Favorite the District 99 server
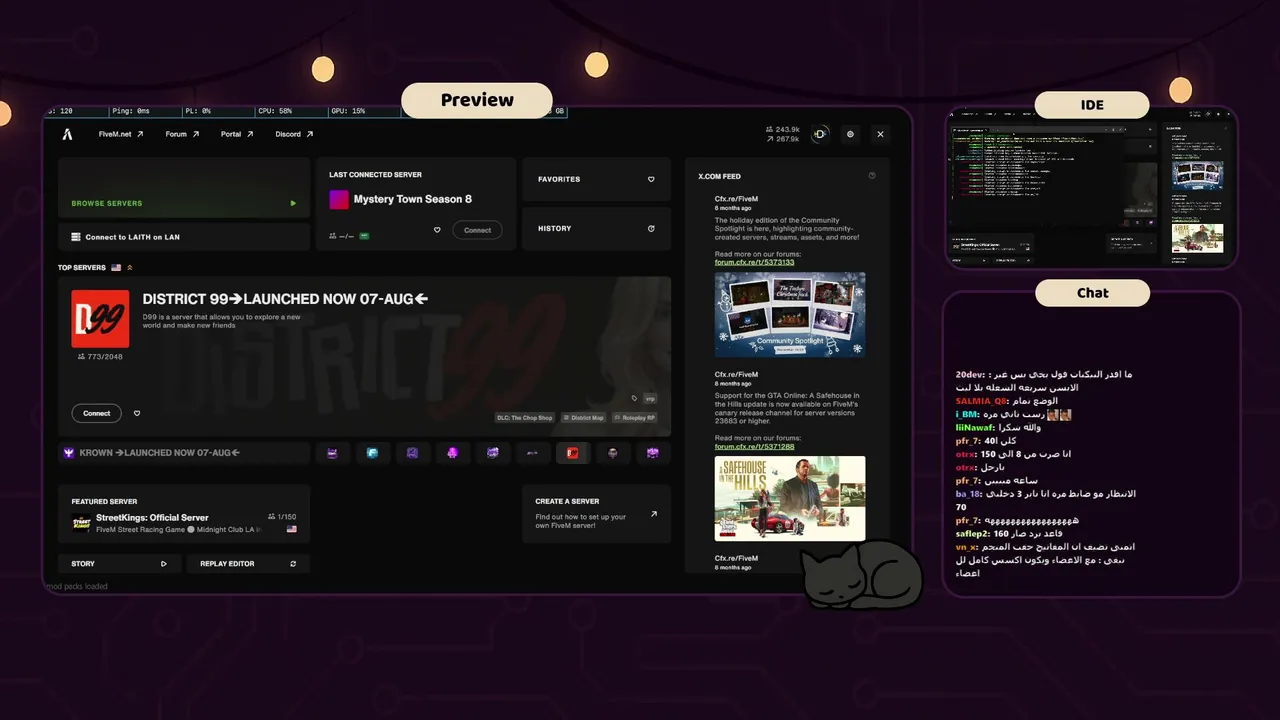The image size is (1280, 720). pyautogui.click(x=137, y=413)
